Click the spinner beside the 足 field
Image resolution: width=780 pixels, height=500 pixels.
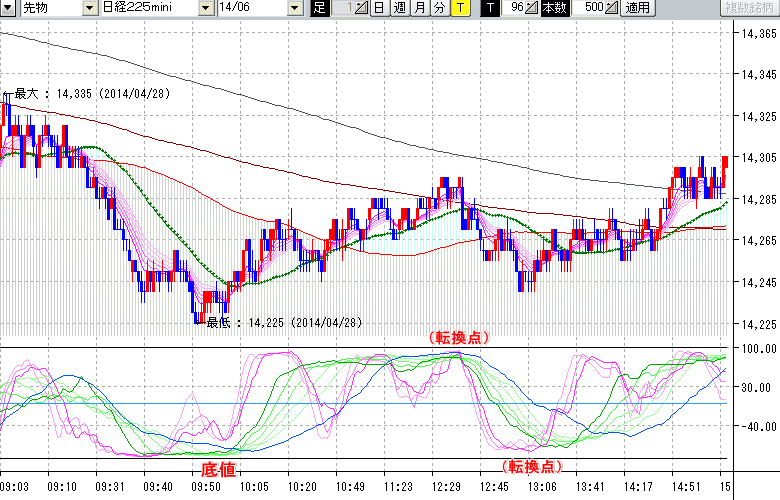click(361, 8)
